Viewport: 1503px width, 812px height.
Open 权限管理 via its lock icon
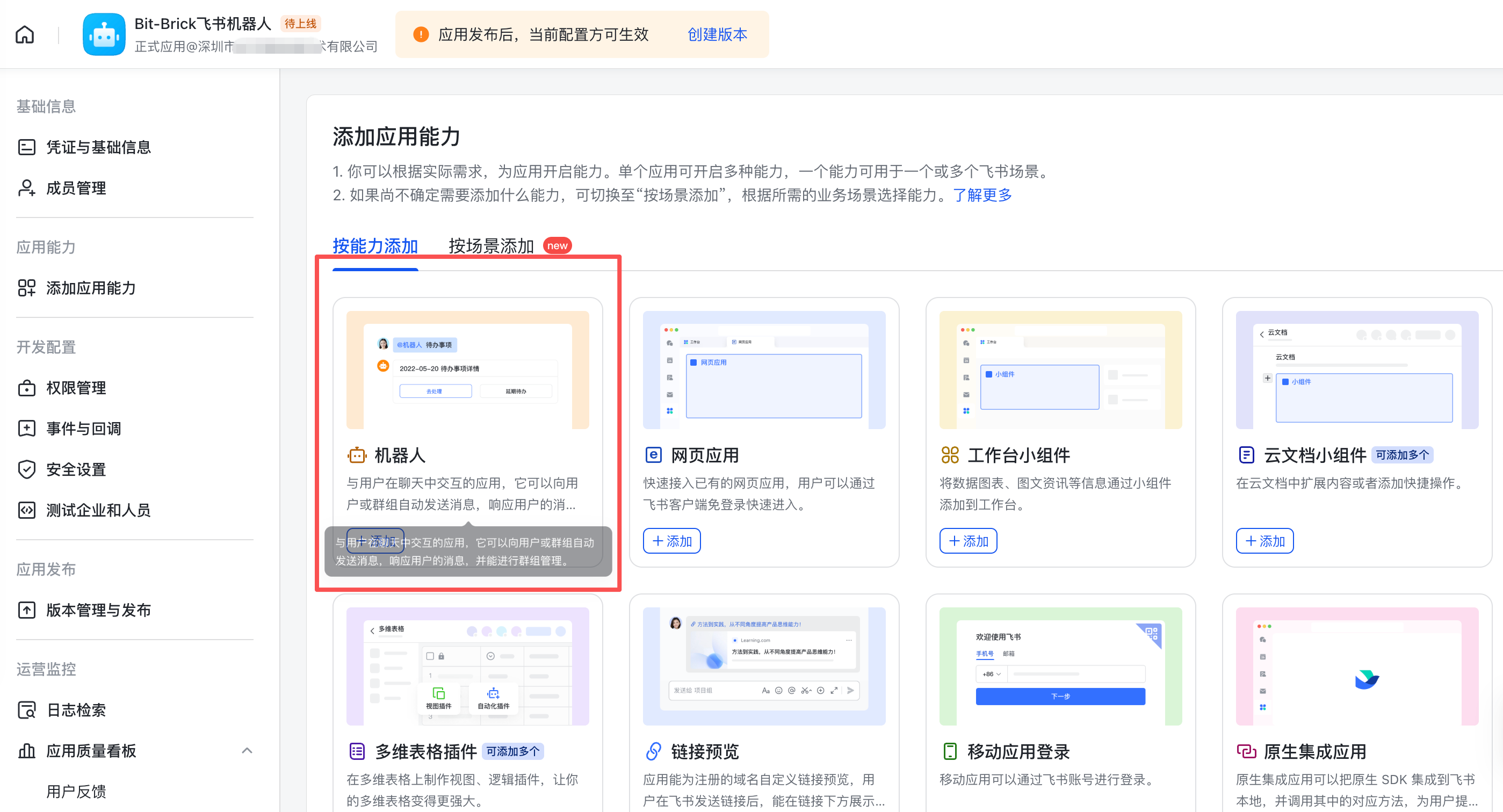pos(27,388)
